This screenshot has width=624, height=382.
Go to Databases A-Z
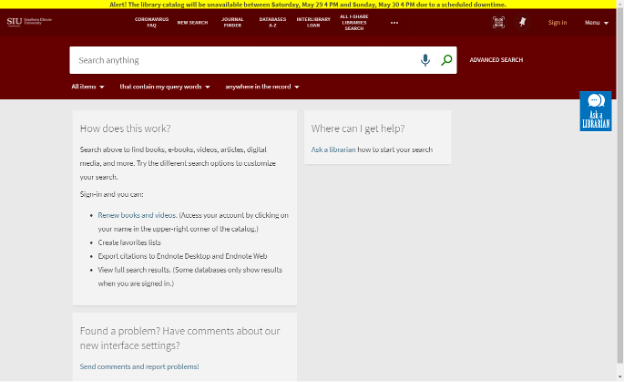click(x=273, y=22)
